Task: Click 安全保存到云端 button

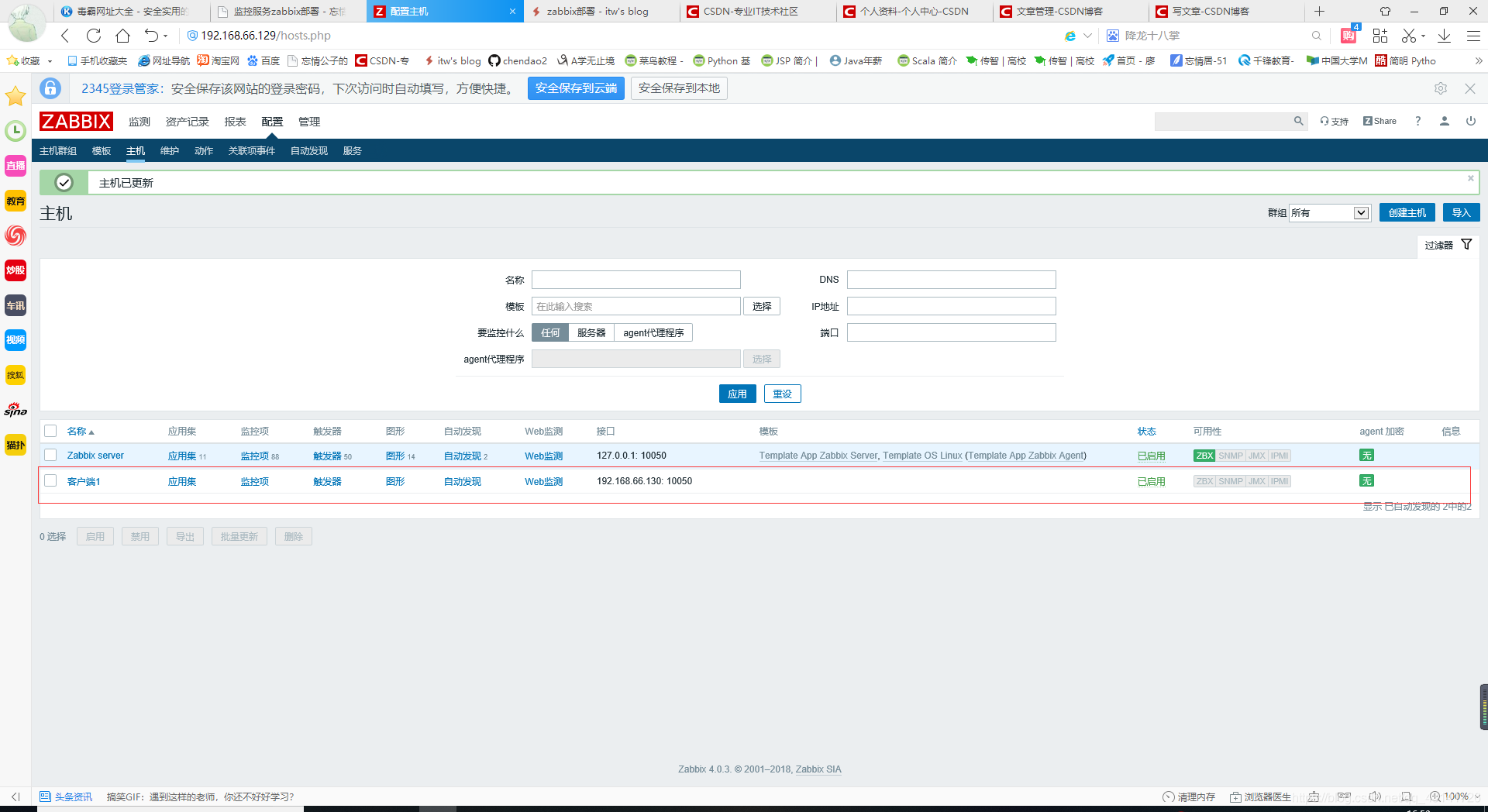Action: coord(576,88)
